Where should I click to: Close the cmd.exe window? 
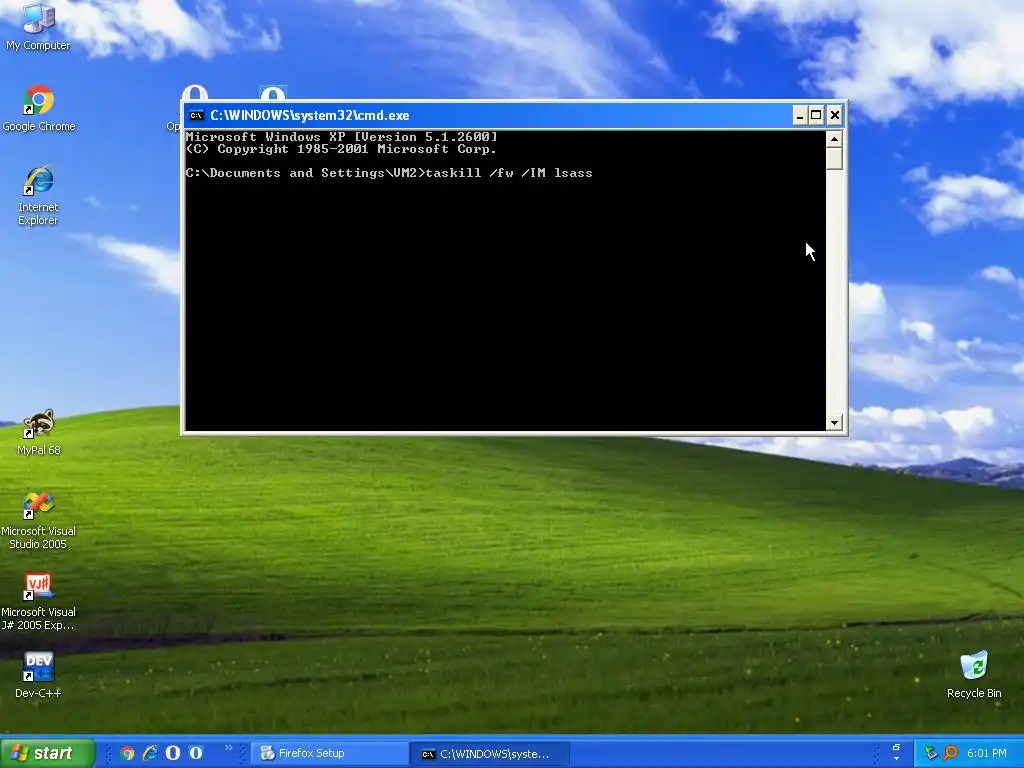click(x=835, y=116)
